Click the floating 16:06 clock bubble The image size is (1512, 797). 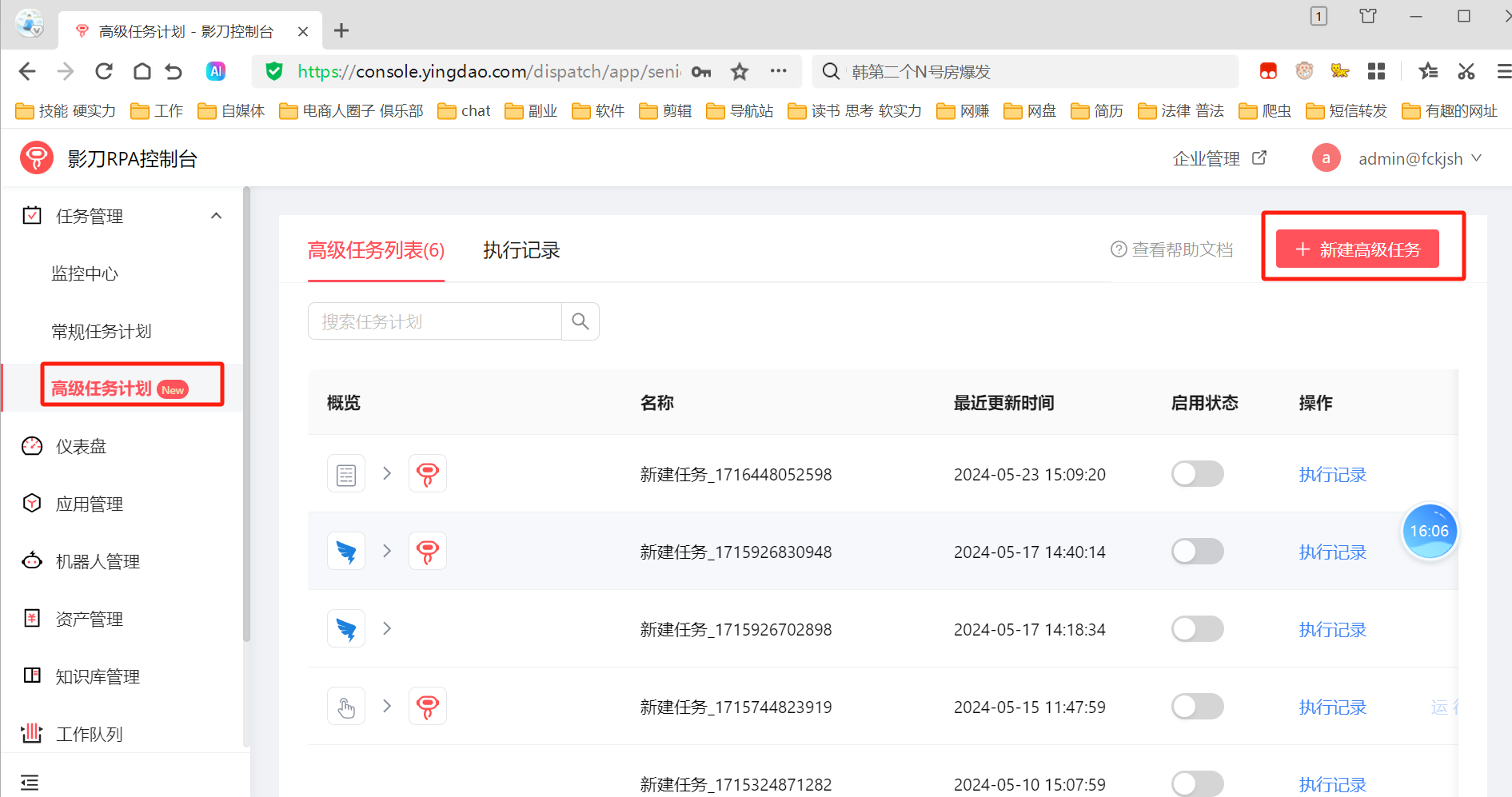tap(1430, 532)
